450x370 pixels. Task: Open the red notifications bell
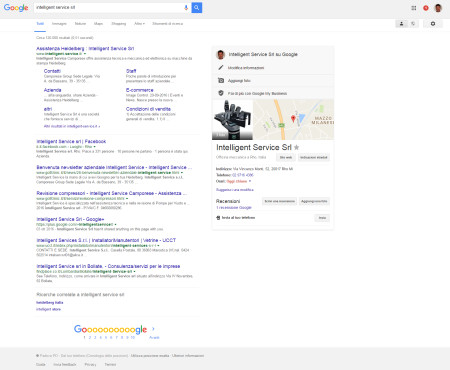[426, 8]
